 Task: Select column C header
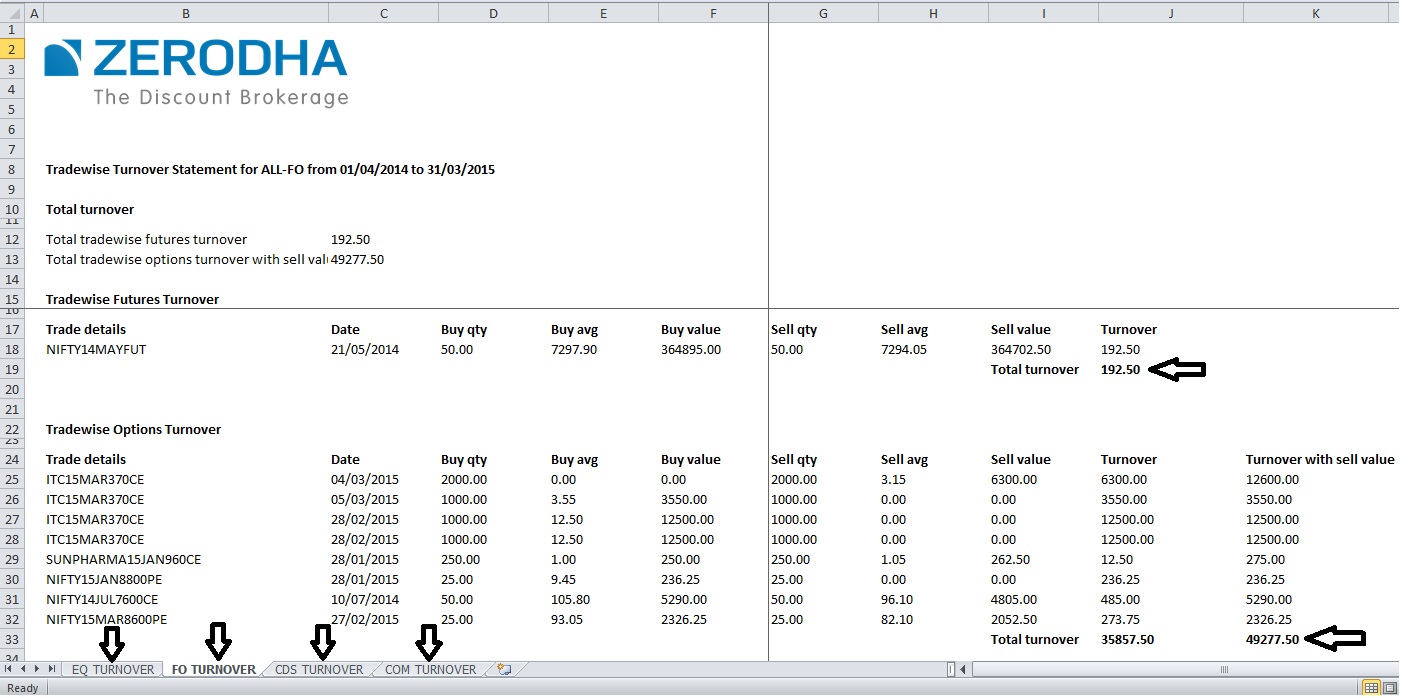[383, 12]
